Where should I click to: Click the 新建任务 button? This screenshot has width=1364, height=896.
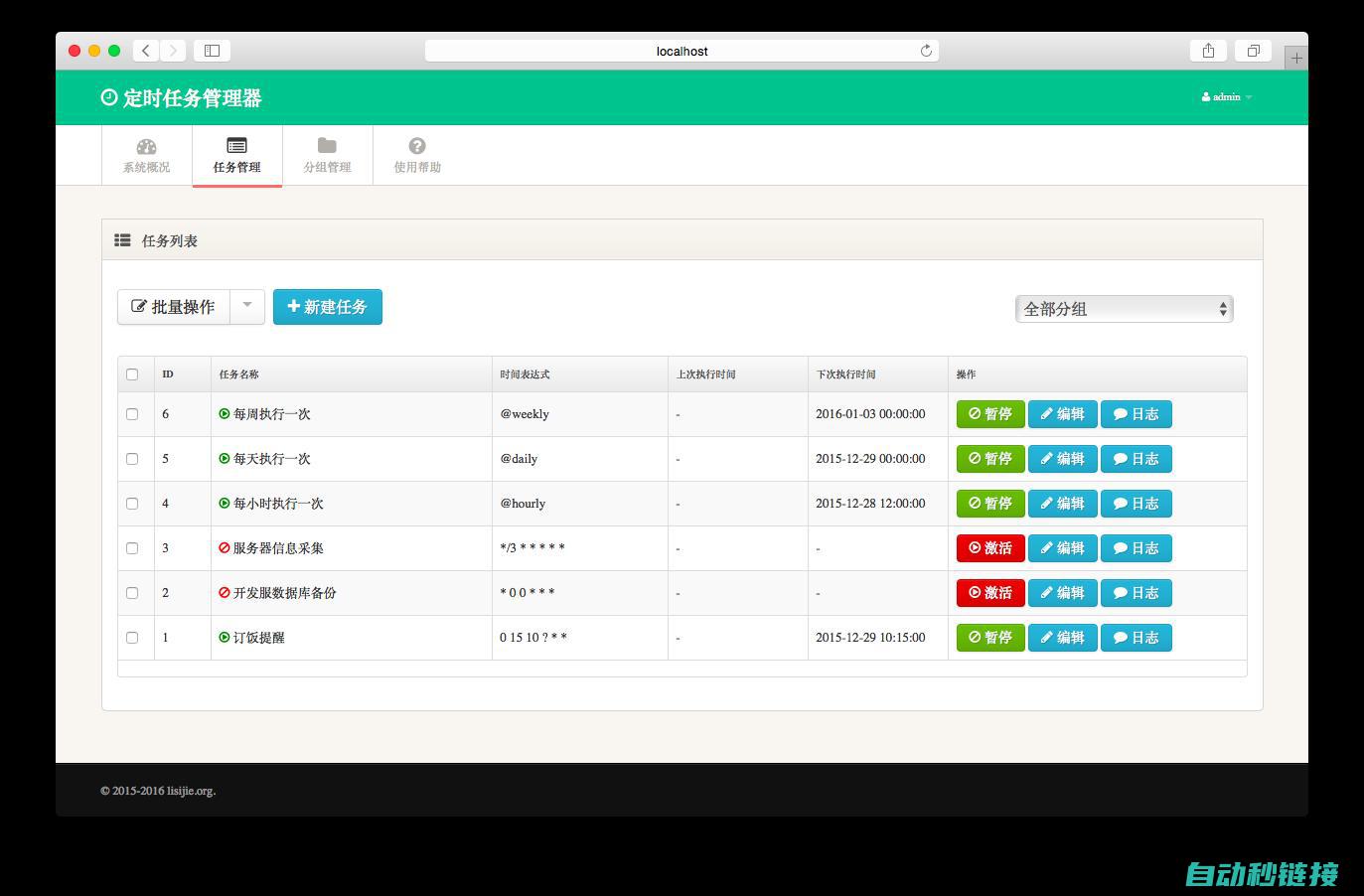[x=328, y=307]
